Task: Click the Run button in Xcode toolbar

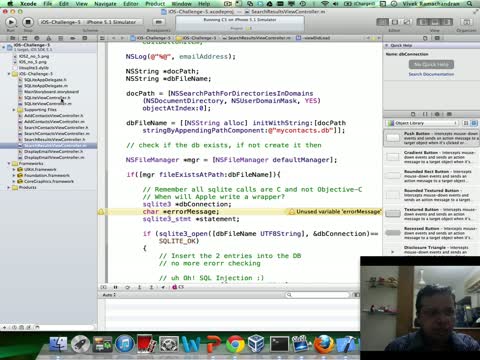Action: [x=11, y=22]
